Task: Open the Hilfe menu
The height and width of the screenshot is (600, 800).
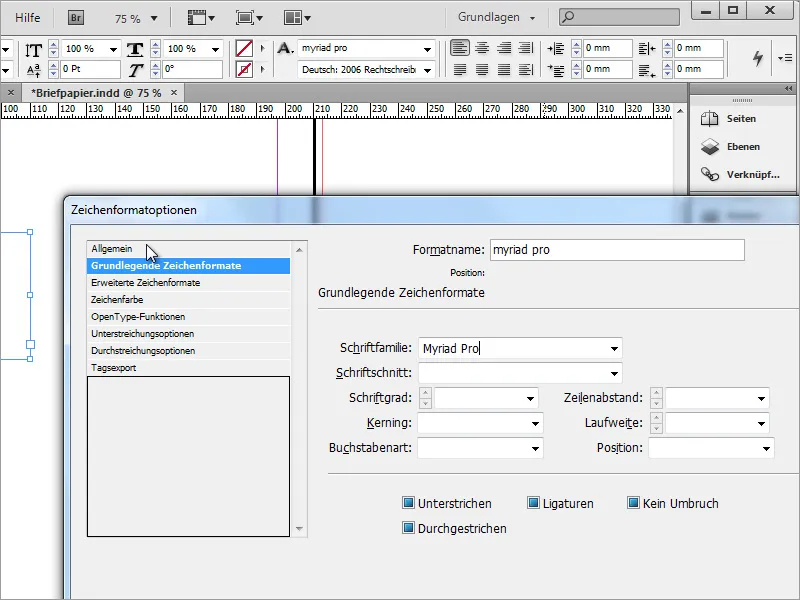Action: 28,18
